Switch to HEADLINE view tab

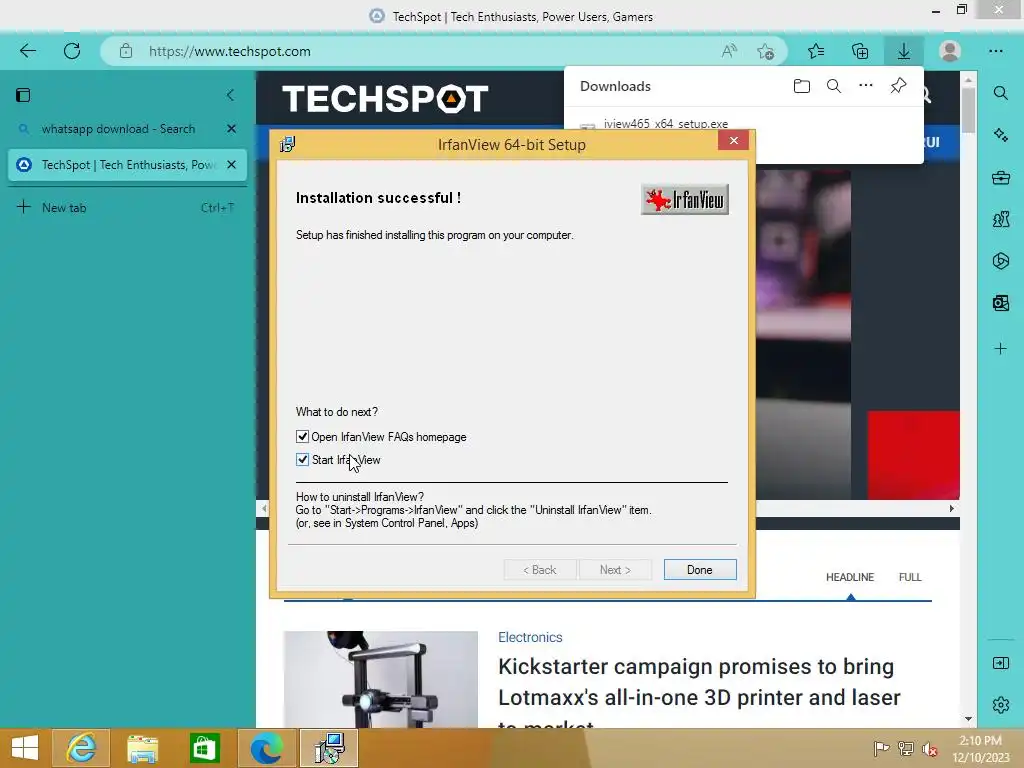850,577
